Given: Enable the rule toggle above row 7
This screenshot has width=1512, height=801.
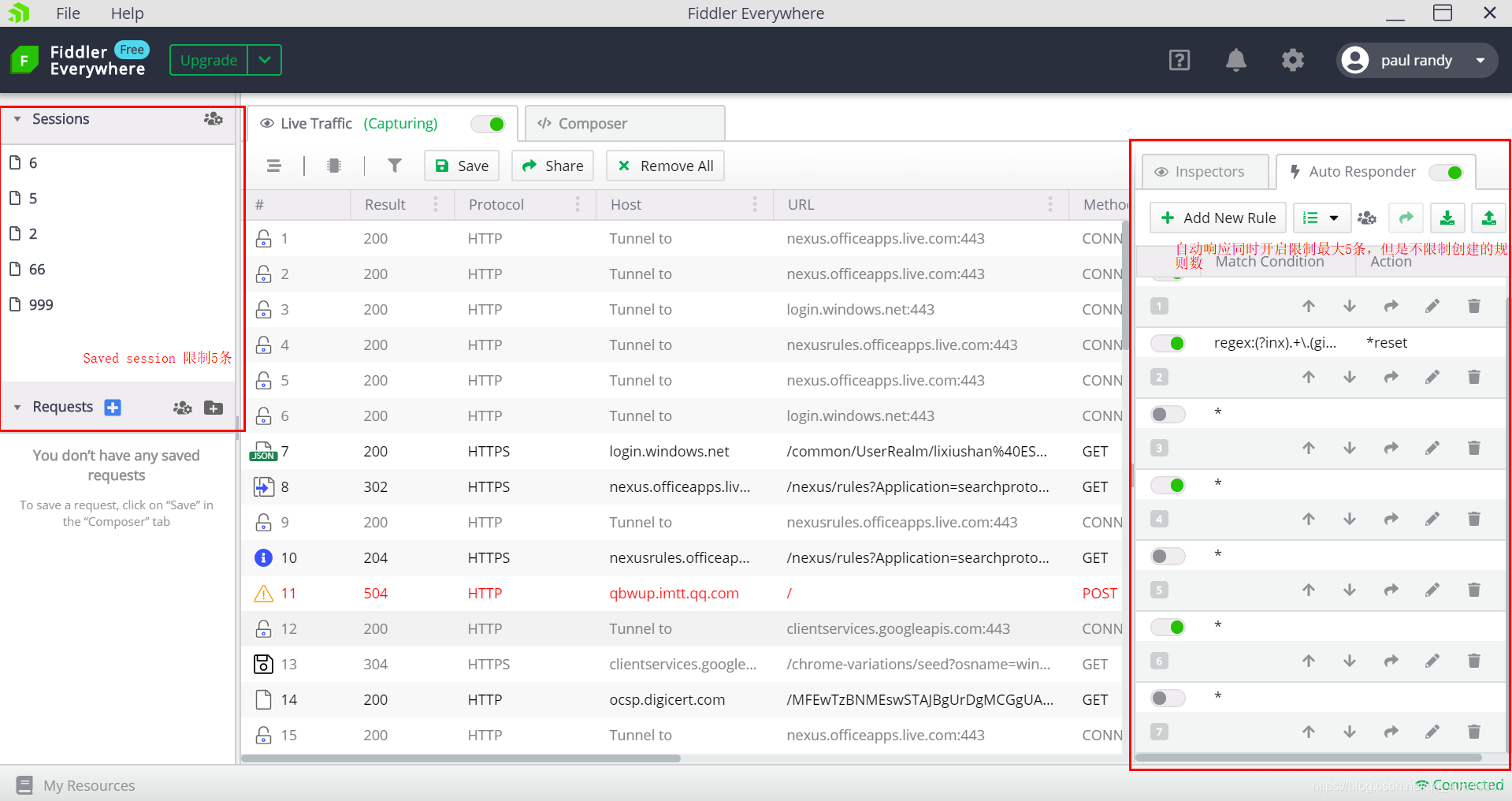Looking at the screenshot, I should 1168,698.
